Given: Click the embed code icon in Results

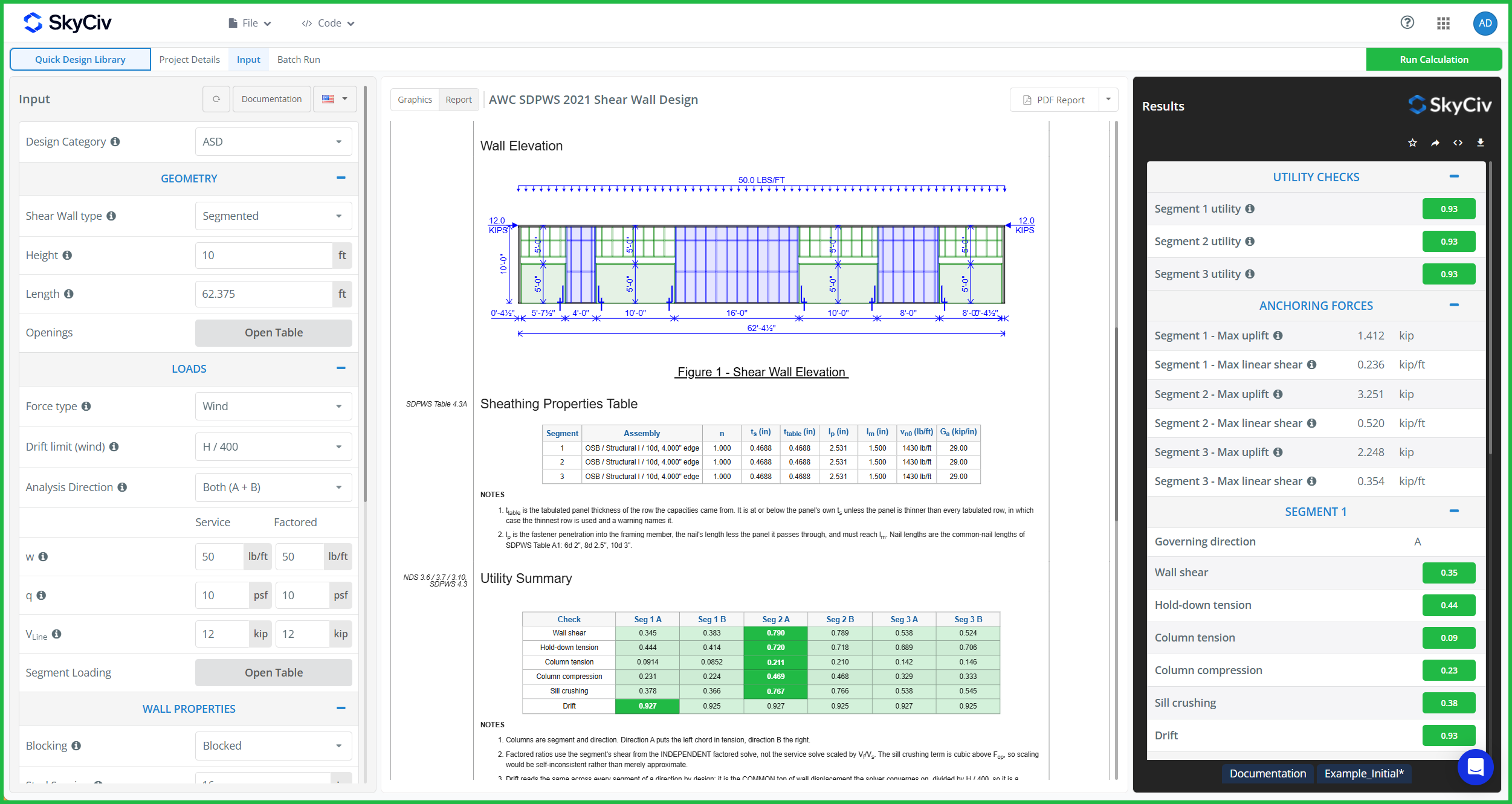Looking at the screenshot, I should click(1458, 143).
